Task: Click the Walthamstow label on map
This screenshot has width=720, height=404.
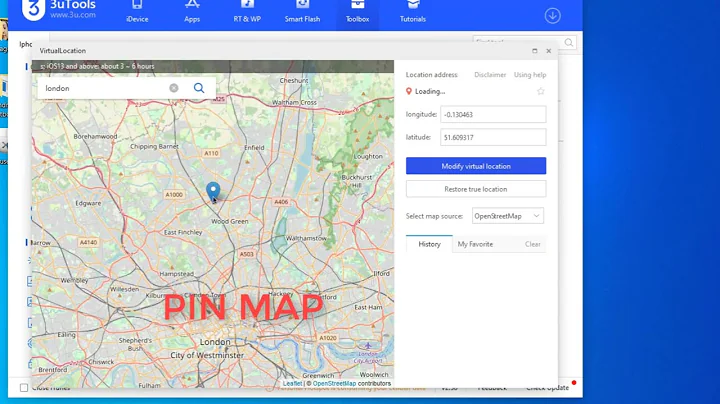Action: tap(306, 238)
